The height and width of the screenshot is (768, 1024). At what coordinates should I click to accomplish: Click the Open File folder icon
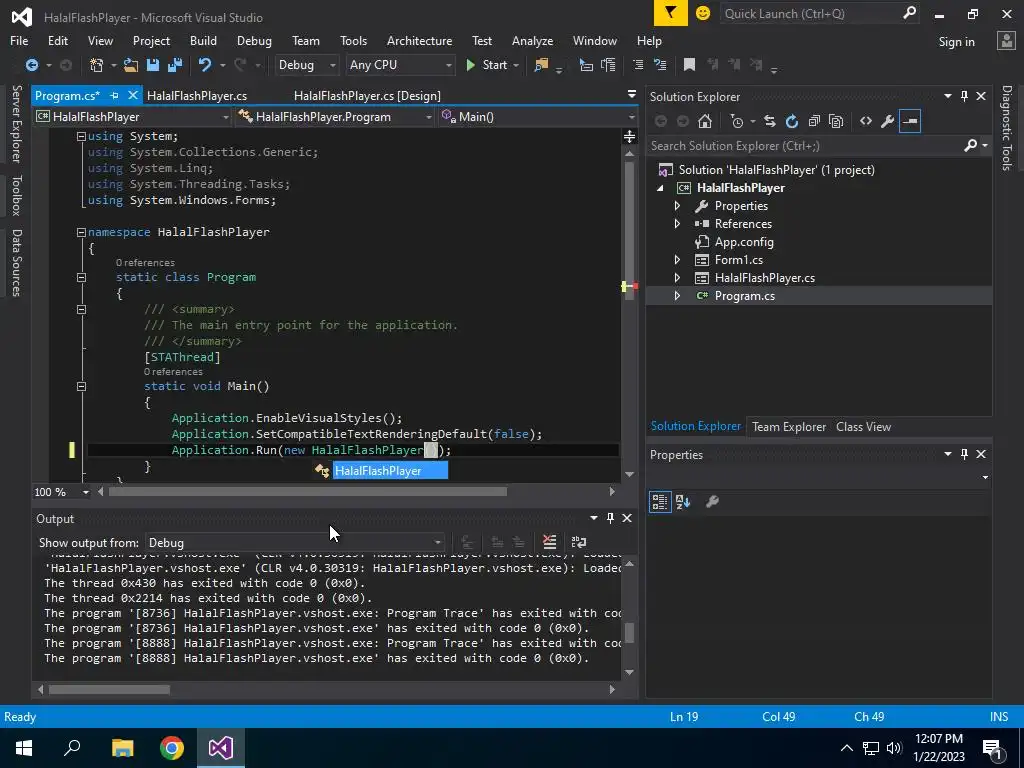131,65
